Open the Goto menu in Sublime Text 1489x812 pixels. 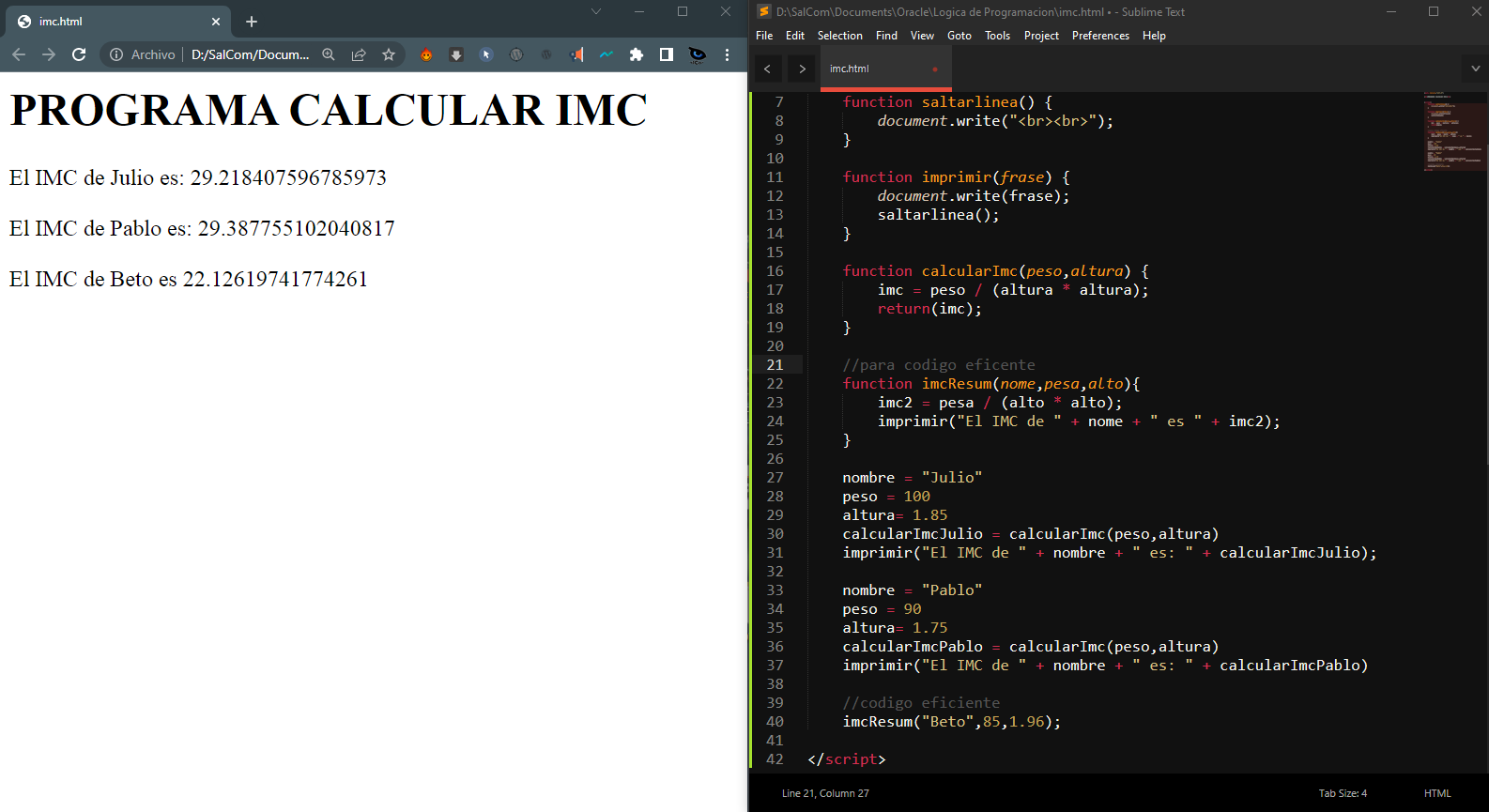point(959,36)
